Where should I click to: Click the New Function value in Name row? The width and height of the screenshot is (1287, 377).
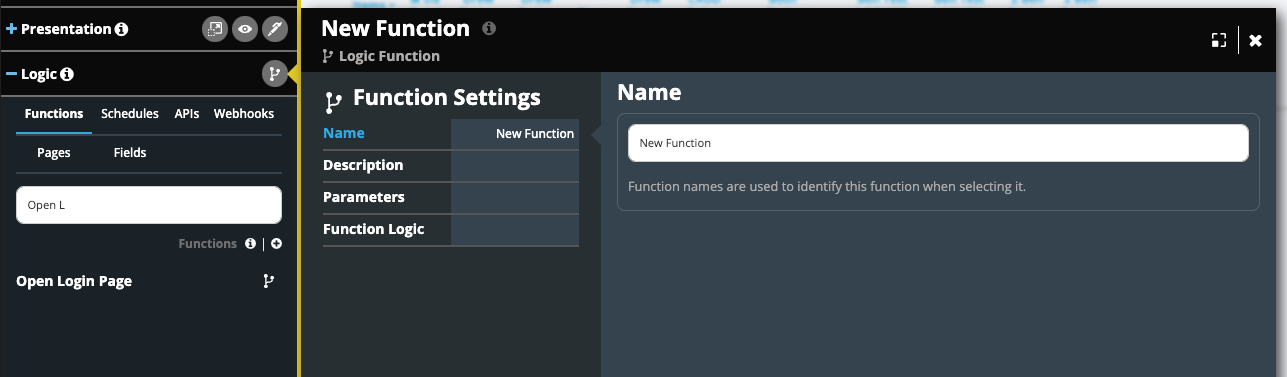pos(535,133)
